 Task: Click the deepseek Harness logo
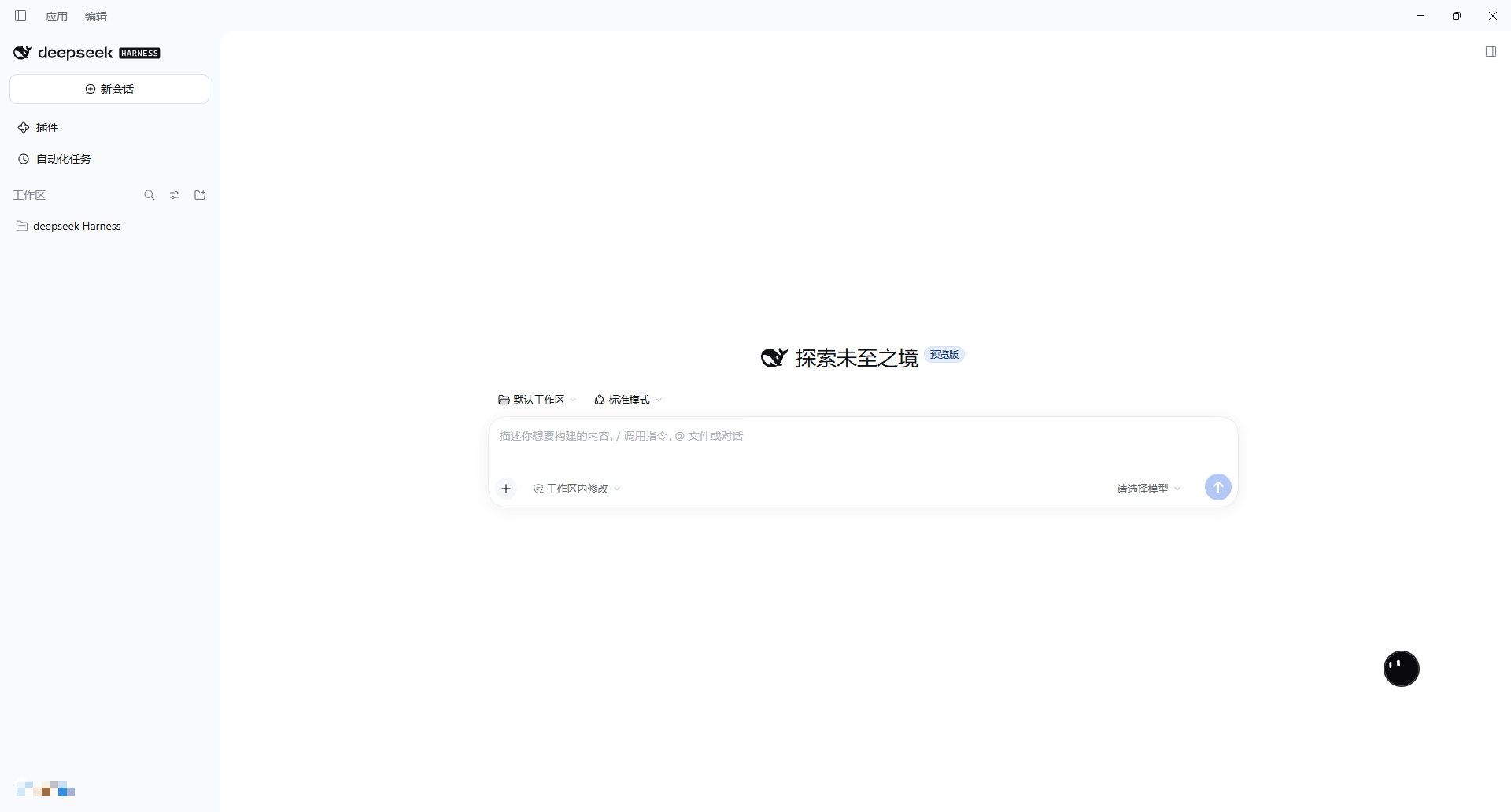(x=87, y=53)
